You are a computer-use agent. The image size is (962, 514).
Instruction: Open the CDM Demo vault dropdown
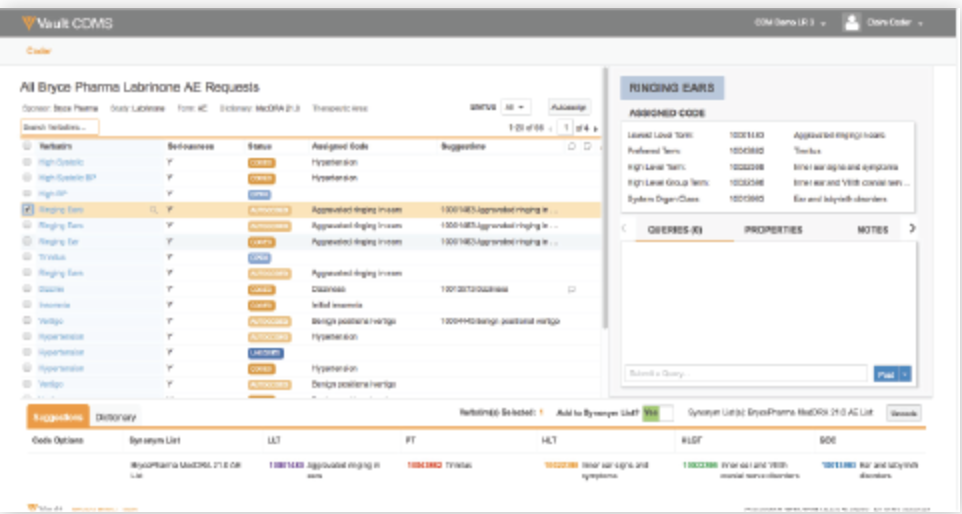point(790,23)
